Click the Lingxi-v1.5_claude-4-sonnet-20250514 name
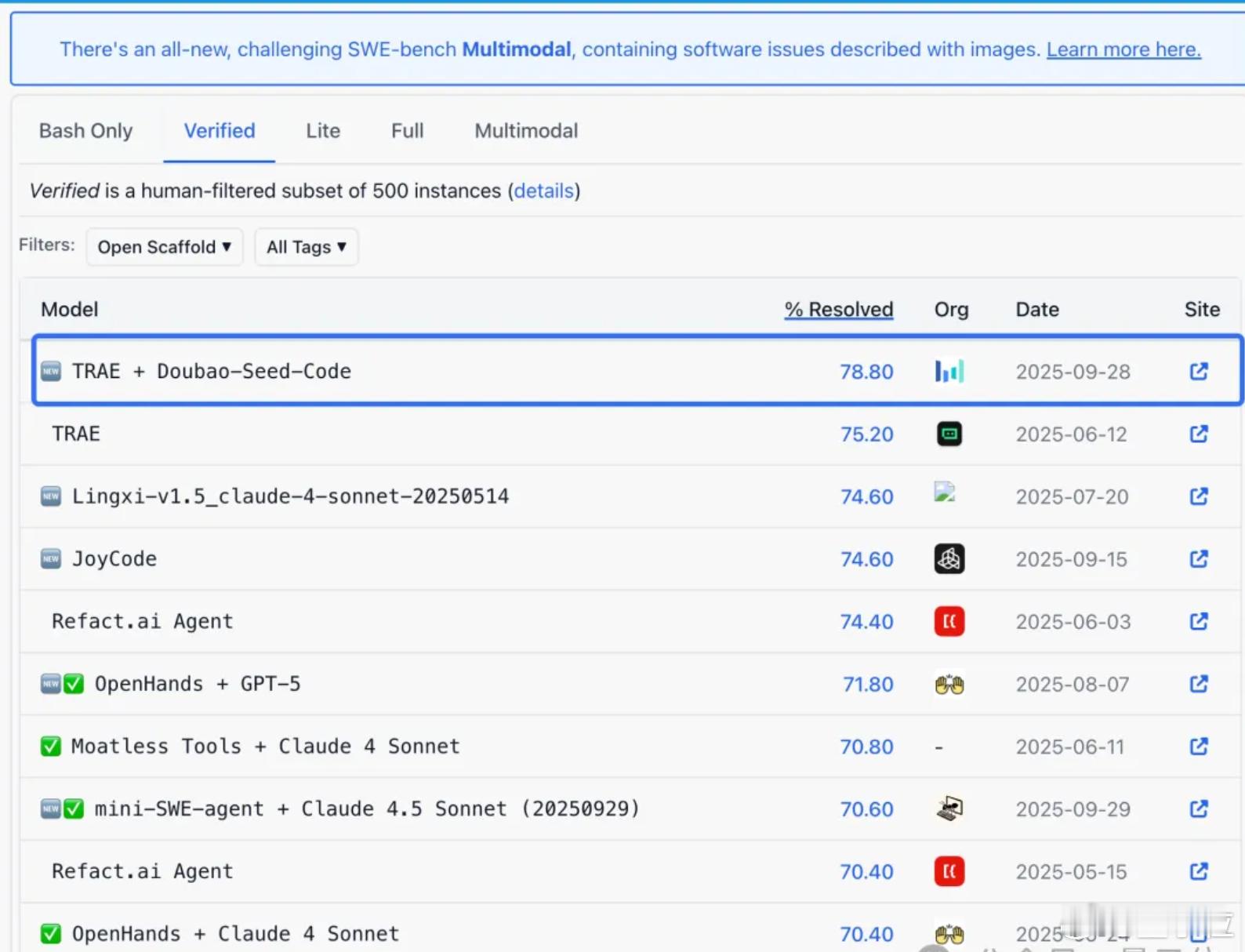The image size is (1245, 952). pos(290,496)
